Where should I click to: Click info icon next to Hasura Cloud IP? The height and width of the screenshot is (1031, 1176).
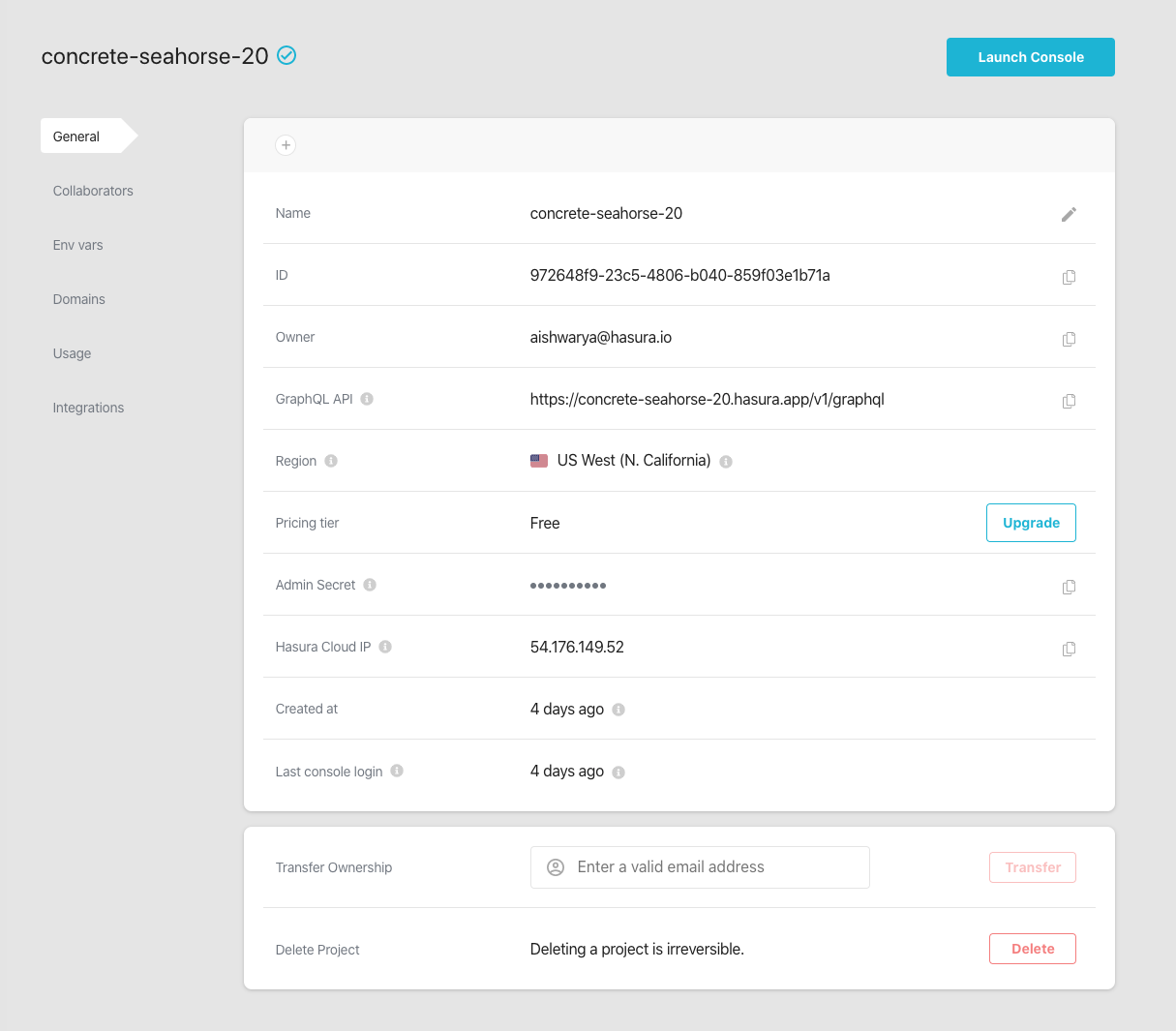click(385, 647)
